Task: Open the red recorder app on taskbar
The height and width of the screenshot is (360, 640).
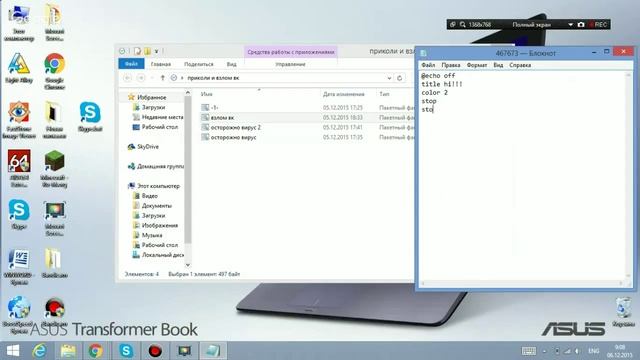Action: coord(155,351)
